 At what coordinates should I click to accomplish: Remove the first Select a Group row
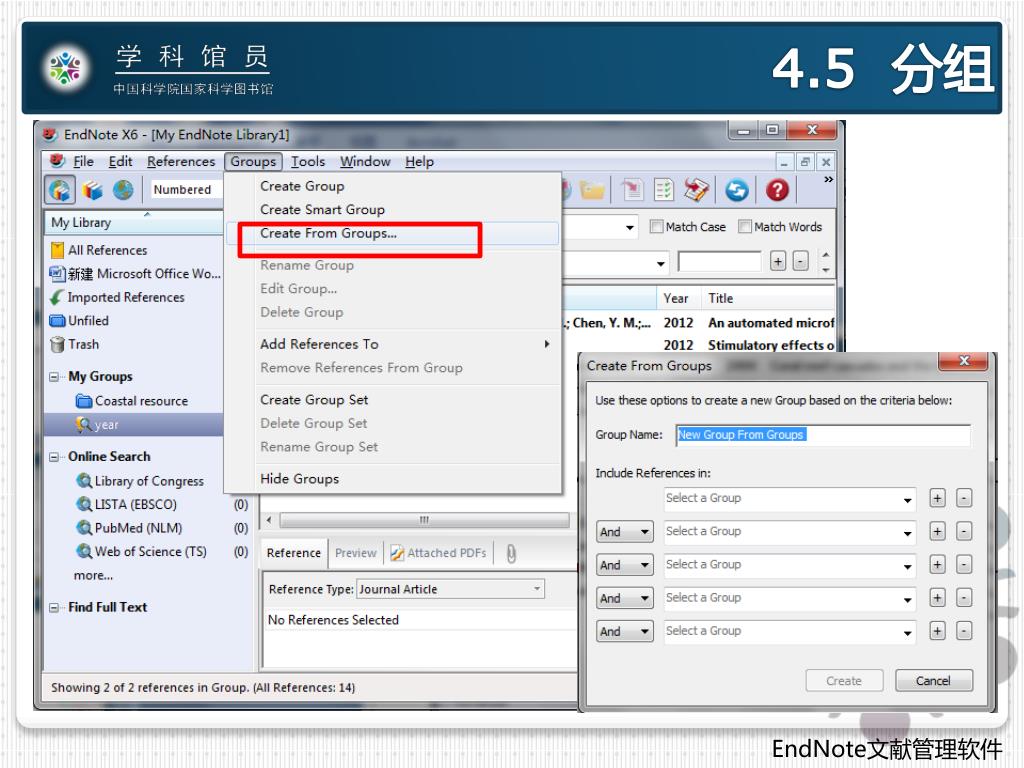coord(964,498)
